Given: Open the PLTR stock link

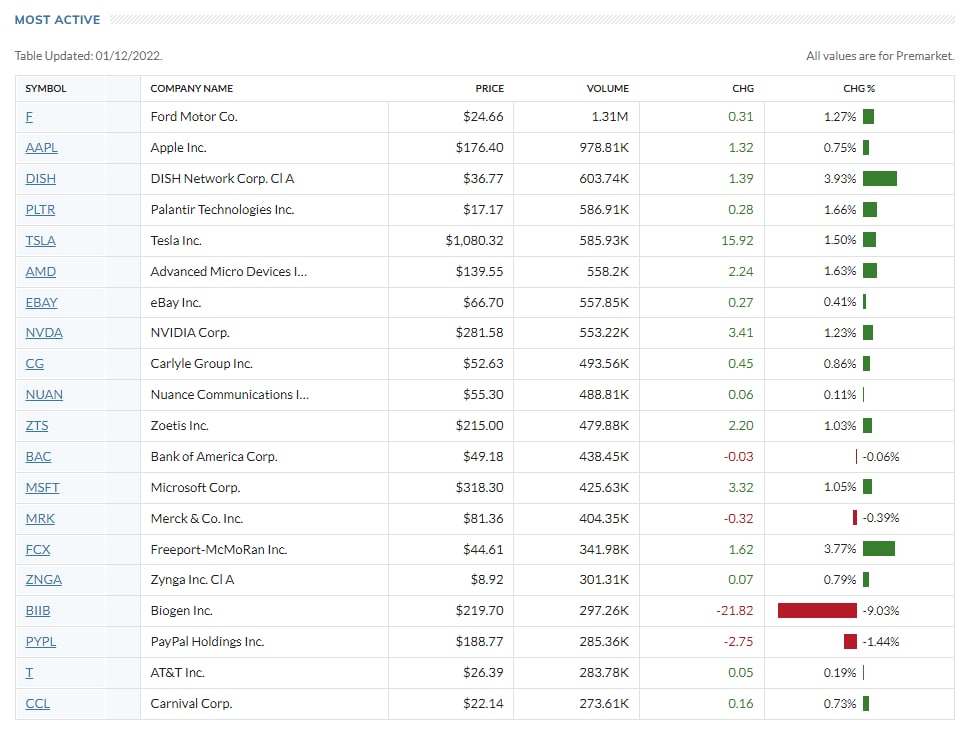Looking at the screenshot, I should (41, 210).
